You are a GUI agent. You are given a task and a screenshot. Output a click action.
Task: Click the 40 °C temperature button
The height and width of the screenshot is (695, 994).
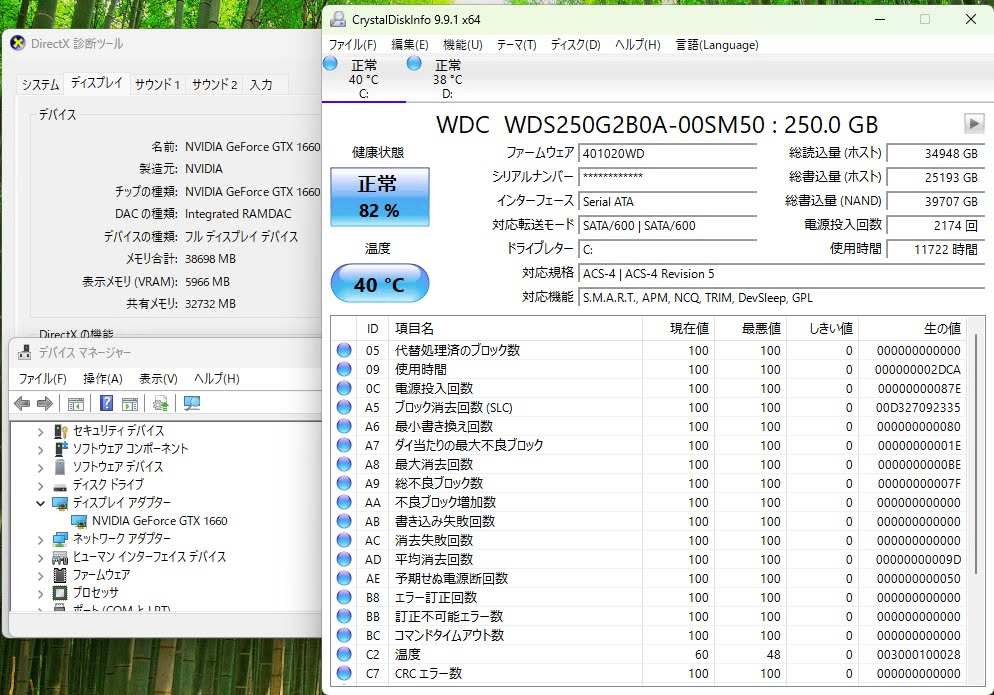coord(380,283)
